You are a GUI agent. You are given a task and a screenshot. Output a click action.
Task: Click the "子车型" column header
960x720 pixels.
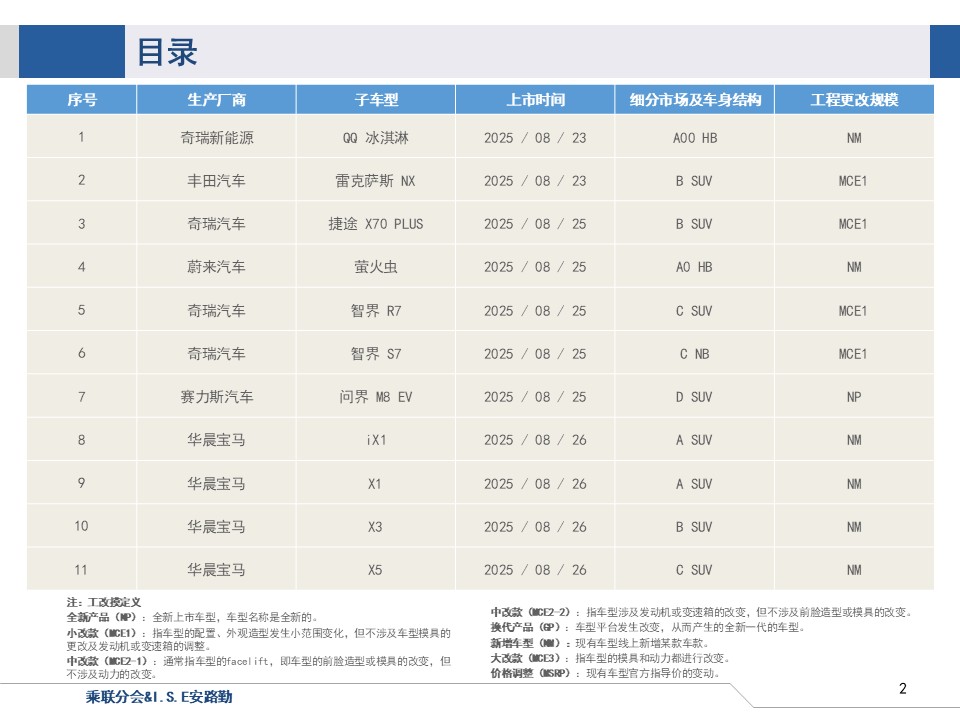(376, 100)
